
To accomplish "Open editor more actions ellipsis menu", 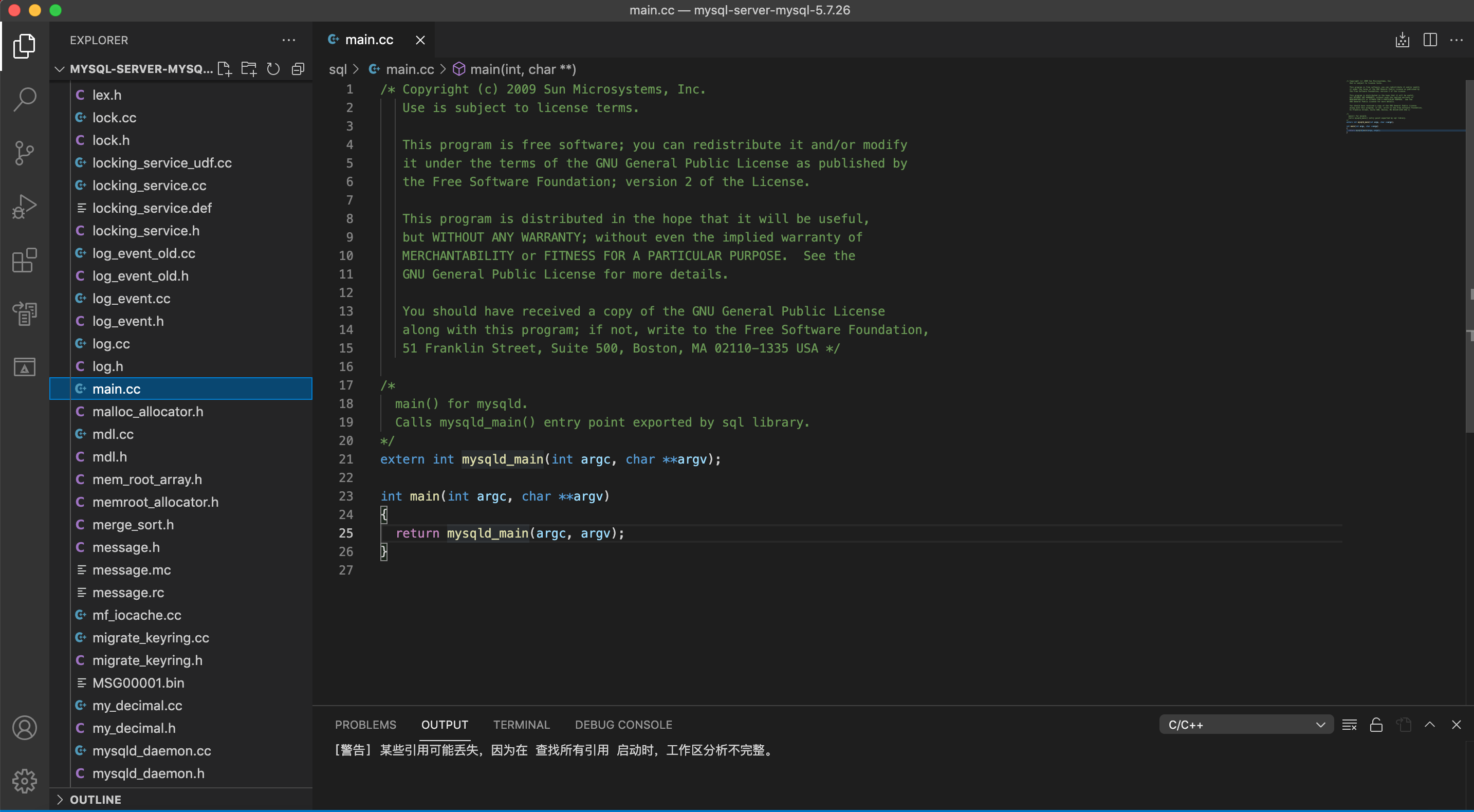I will coord(1456,40).
